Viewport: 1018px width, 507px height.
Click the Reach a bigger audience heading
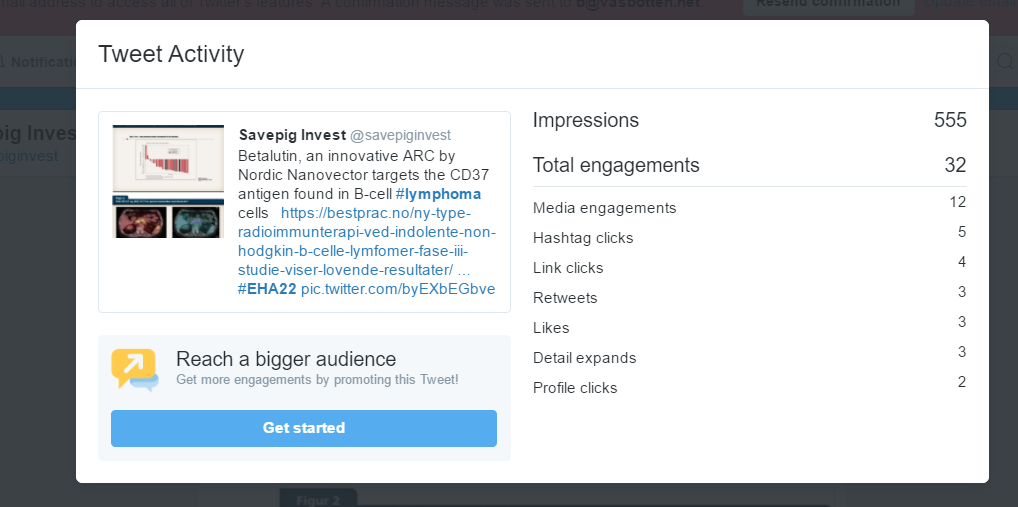coord(286,359)
